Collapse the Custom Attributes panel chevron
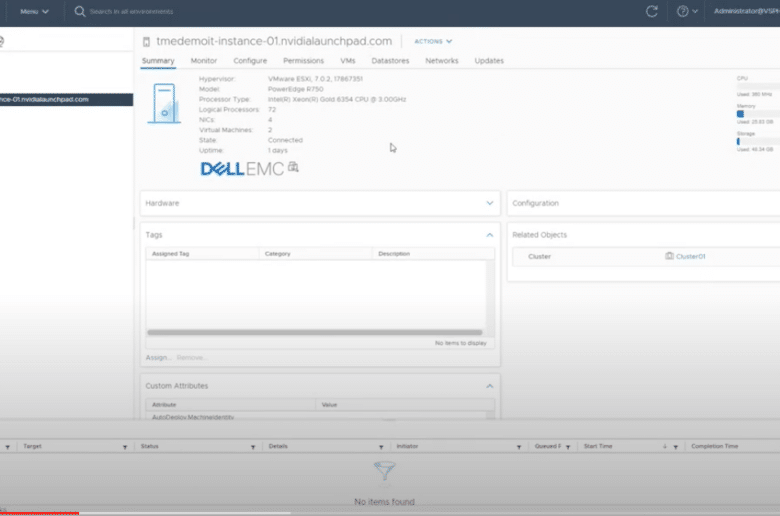Viewport: 780px width, 516px height. 489,386
